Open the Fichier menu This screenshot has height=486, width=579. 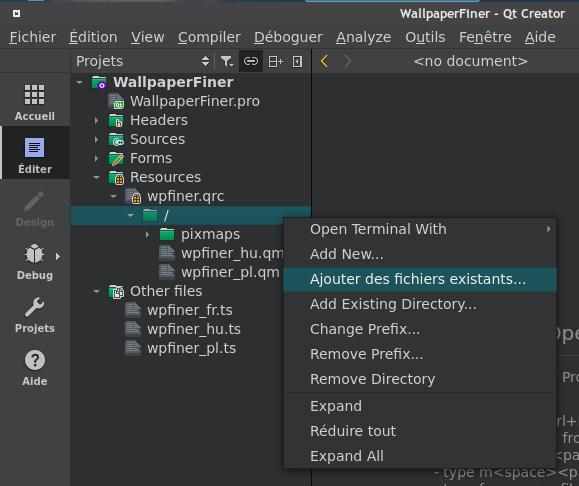pyautogui.click(x=32, y=37)
